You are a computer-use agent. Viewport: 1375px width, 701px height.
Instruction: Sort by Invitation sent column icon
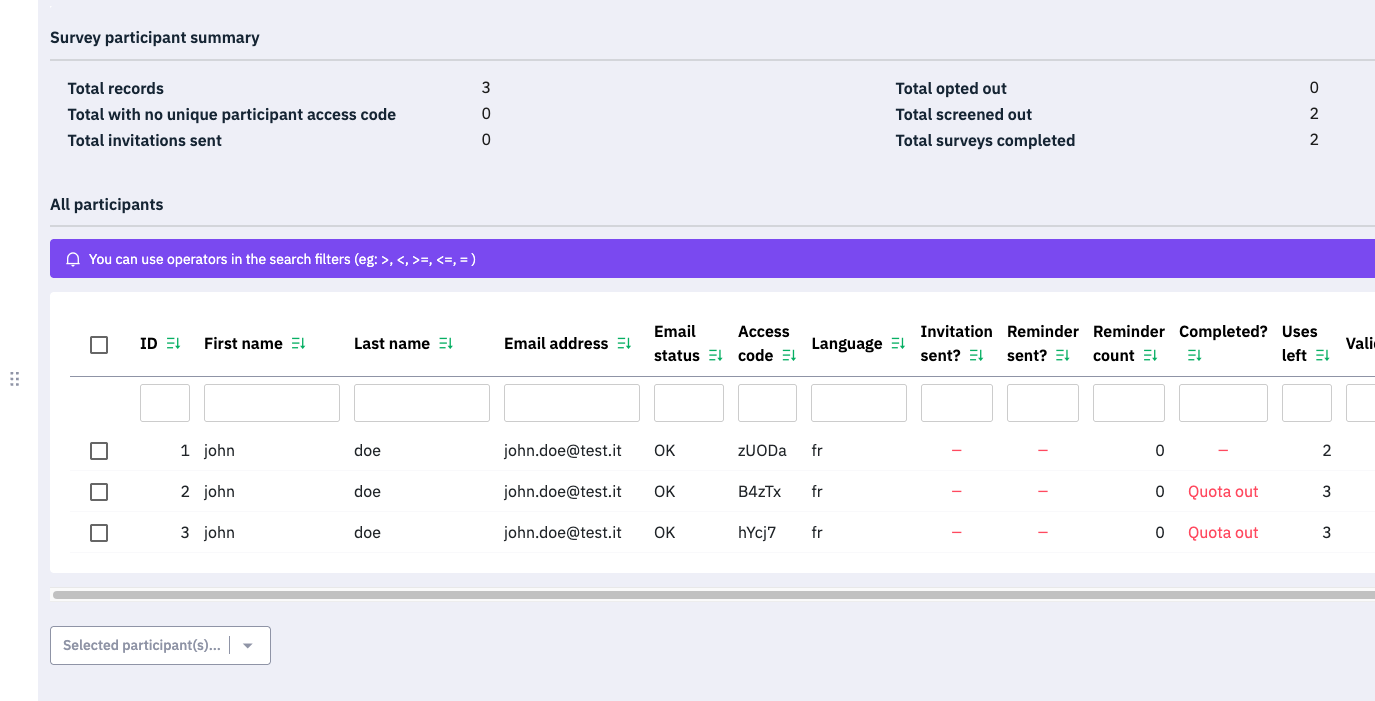tap(977, 356)
